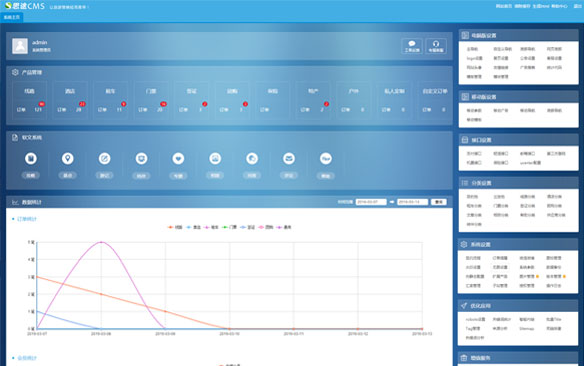Image resolution: width=584 pixels, height=366 pixels.
Task: Click the query button beside date range
Action: [x=439, y=202]
